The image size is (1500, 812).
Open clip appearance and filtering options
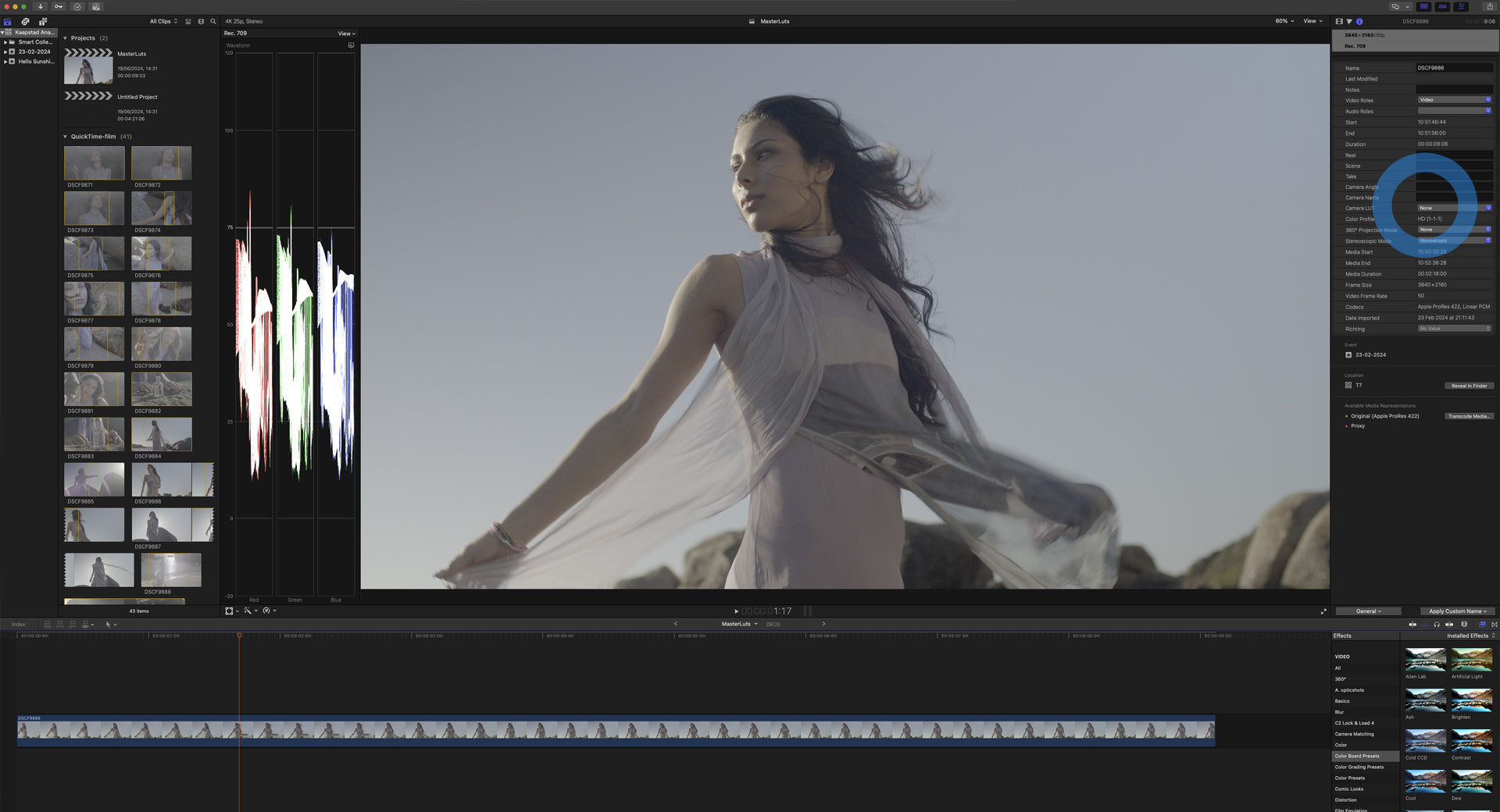201,21
